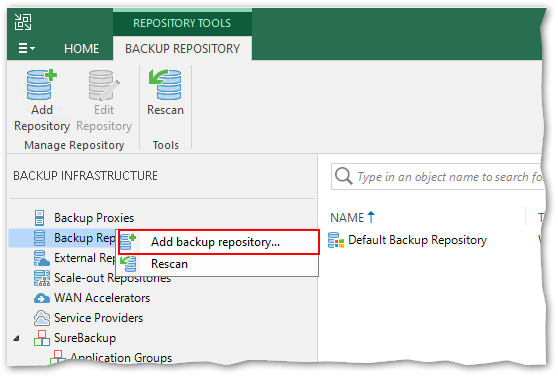558x377 pixels.
Task: Click the Veeam application logo icon
Action: tap(23, 22)
